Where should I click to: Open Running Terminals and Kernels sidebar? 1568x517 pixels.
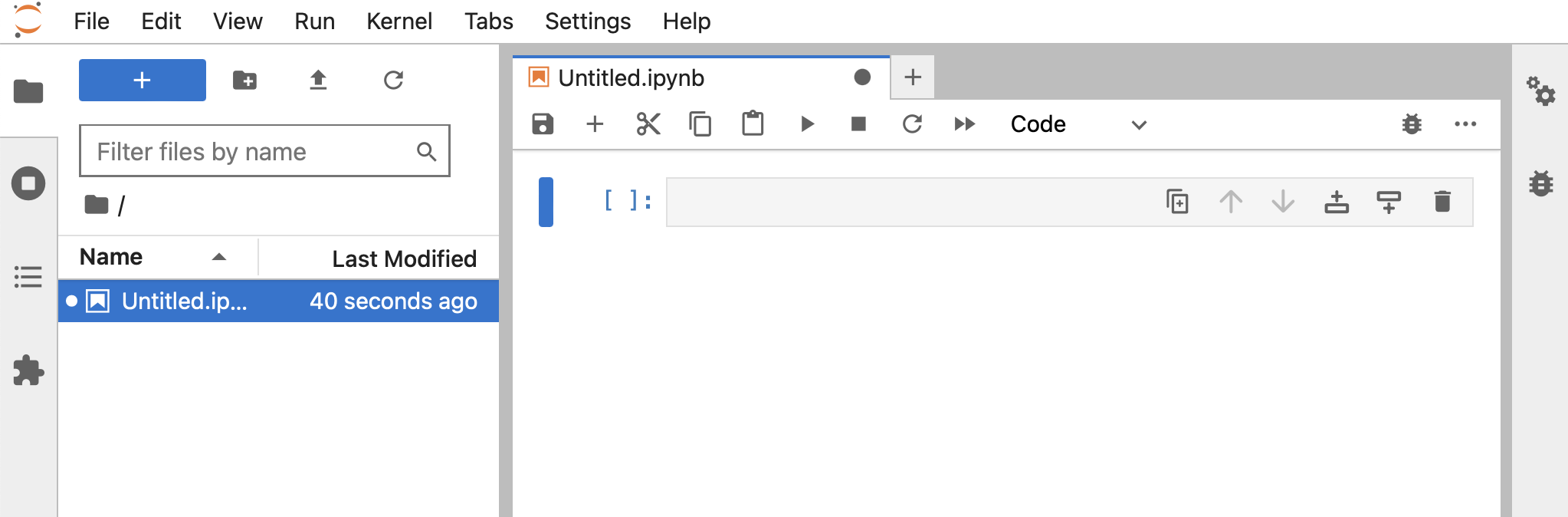pyautogui.click(x=28, y=184)
